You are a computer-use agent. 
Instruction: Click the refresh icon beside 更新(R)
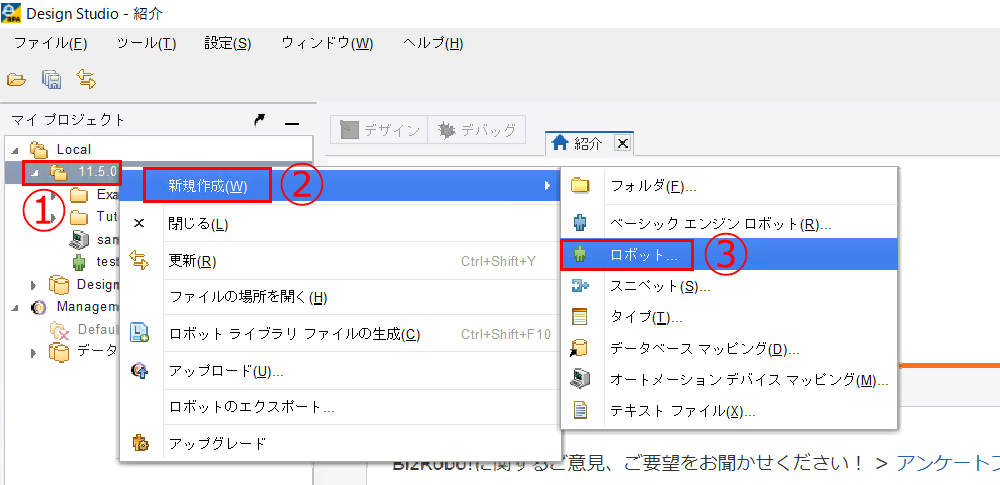(139, 260)
